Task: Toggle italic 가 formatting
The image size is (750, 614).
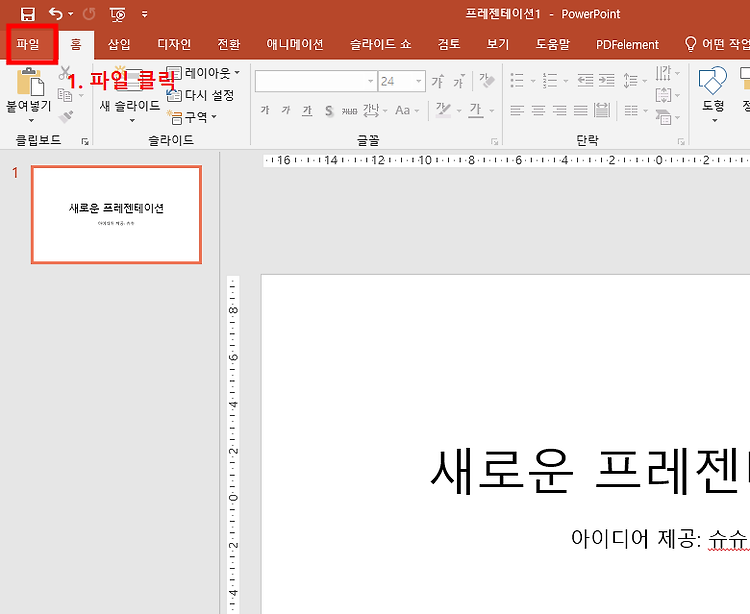Action: pos(286,110)
